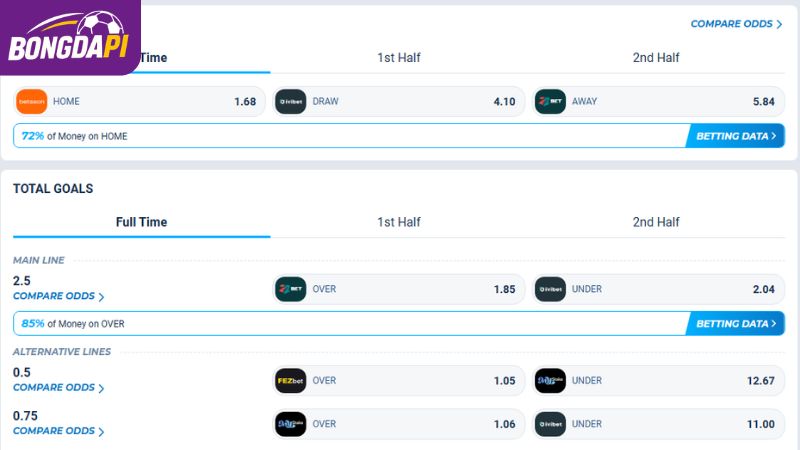Image resolution: width=800 pixels, height=450 pixels.
Task: Click bookmaker icon beside OVER 1.06
Action: point(291,424)
